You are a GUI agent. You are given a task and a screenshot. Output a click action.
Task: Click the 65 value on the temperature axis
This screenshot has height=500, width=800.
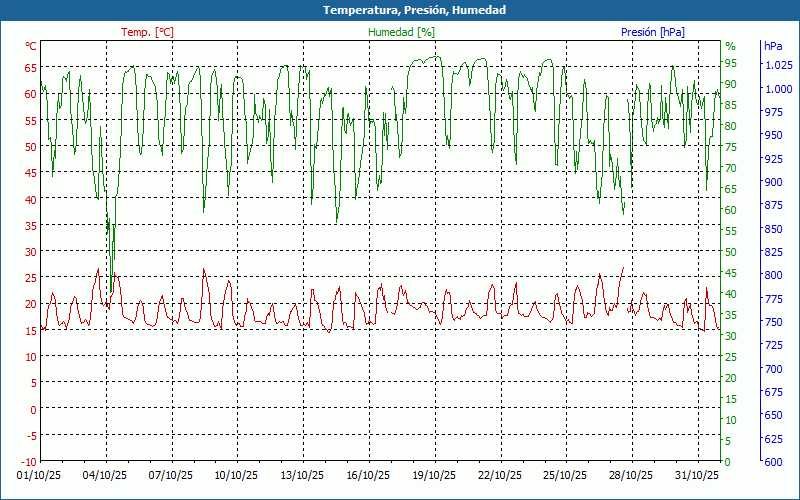point(31,68)
